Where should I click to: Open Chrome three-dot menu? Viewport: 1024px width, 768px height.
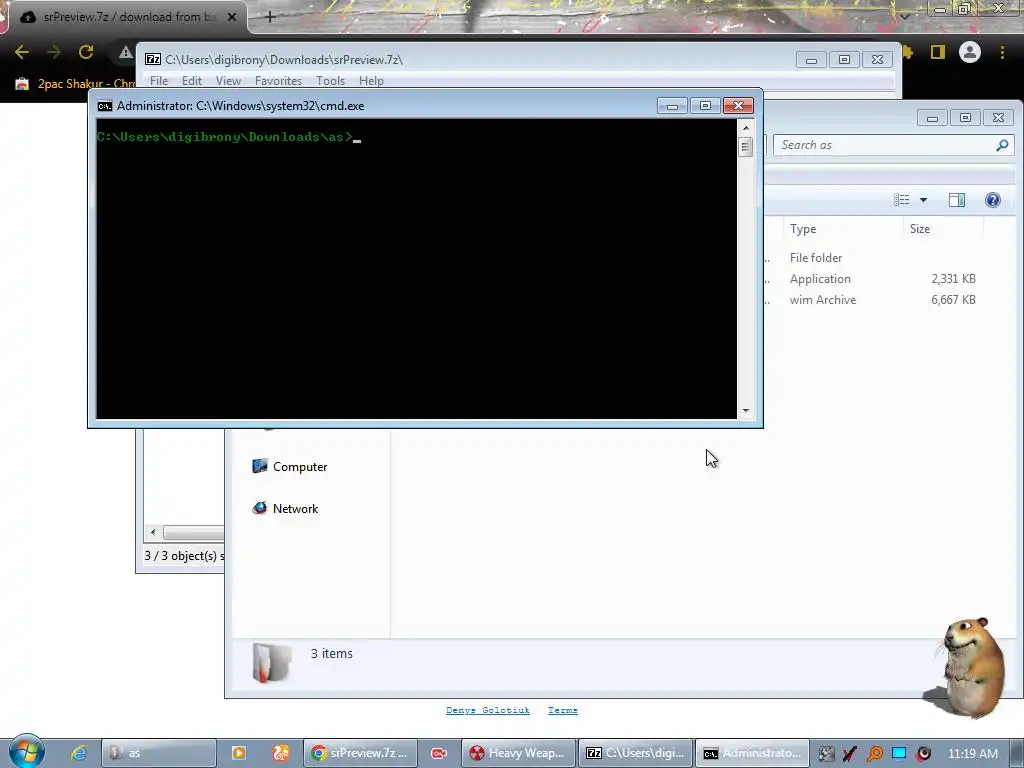1002,52
